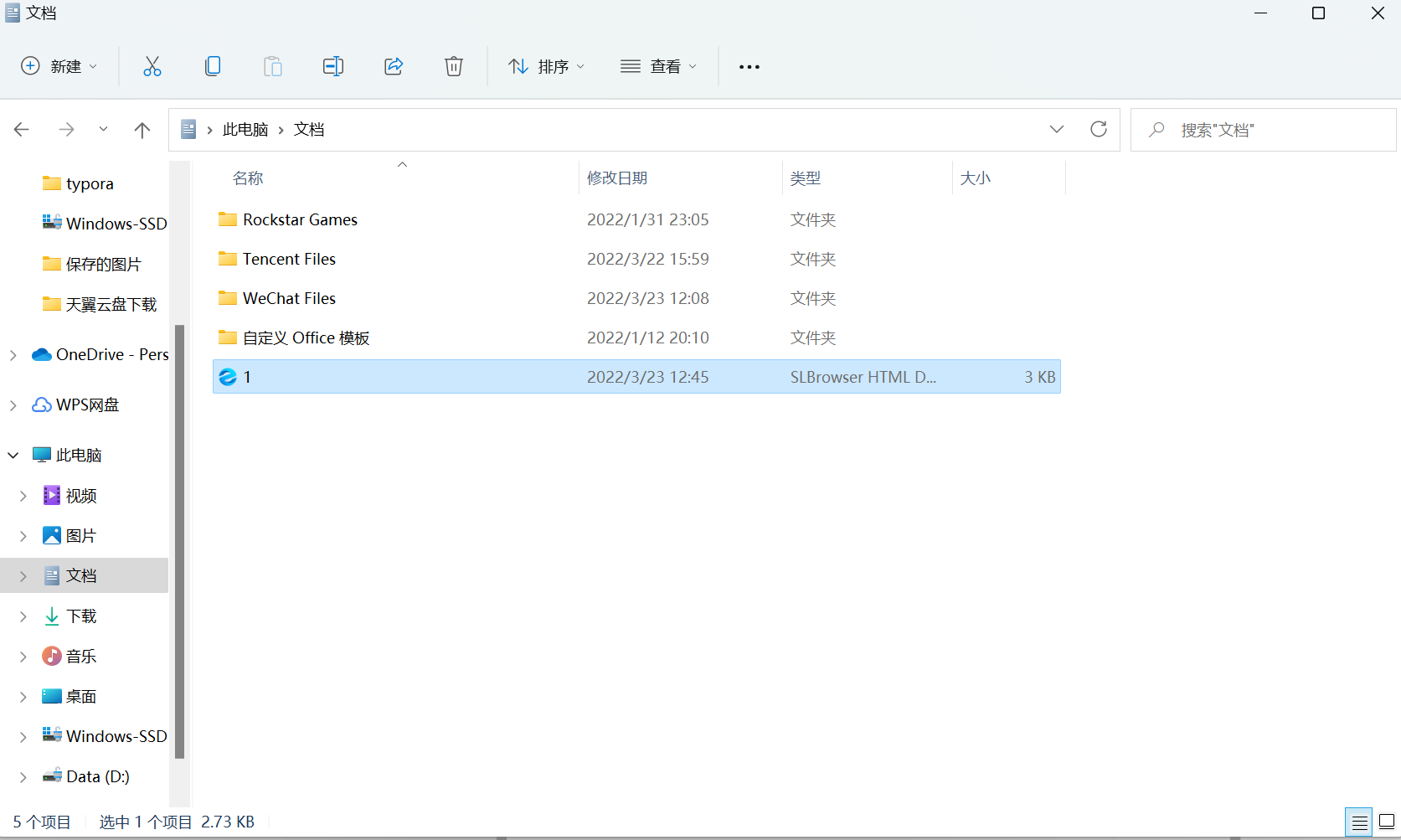The width and height of the screenshot is (1401, 840).
Task: Expand 图片 tree node
Action: point(23,536)
